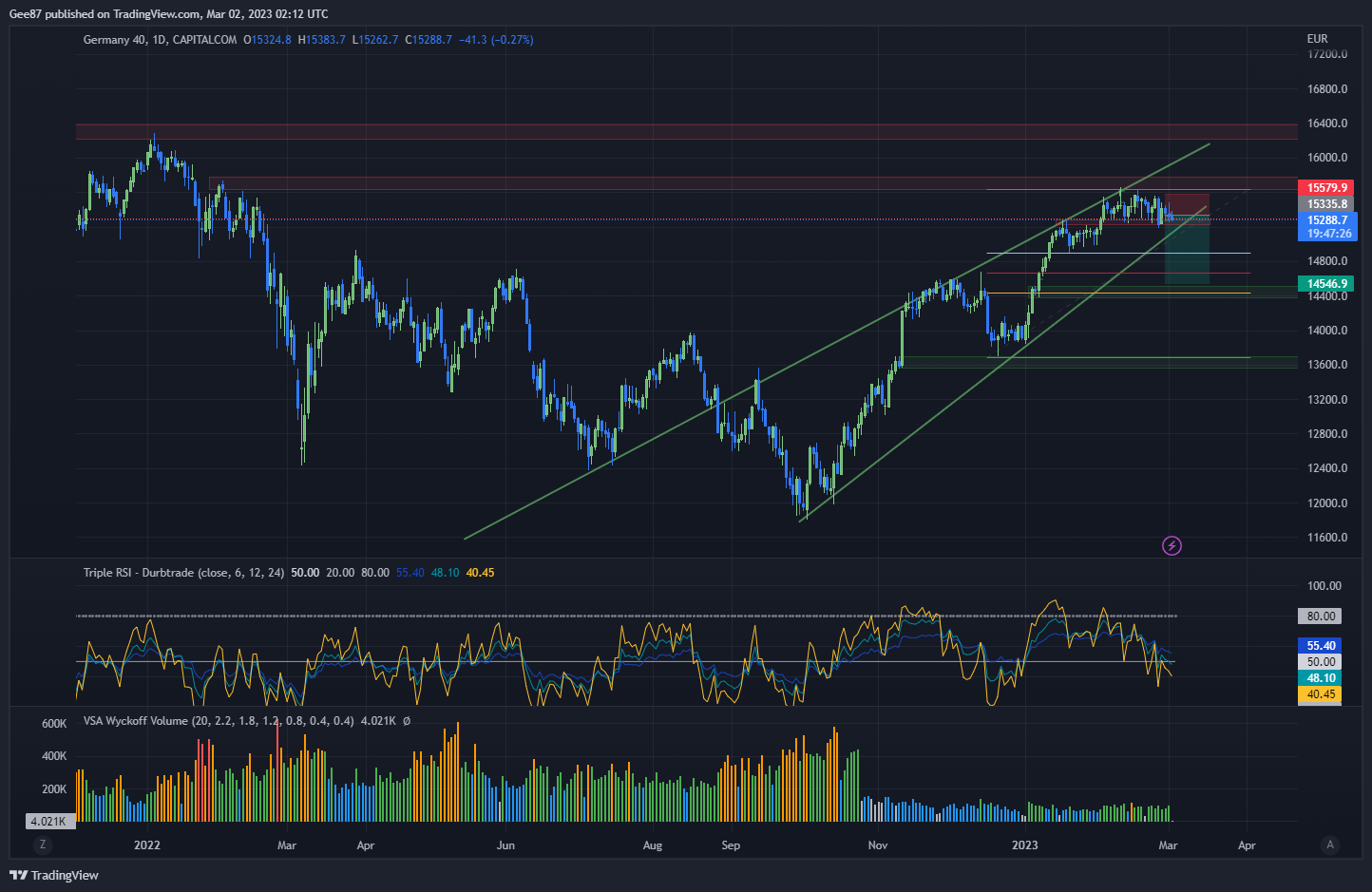This screenshot has width=1372, height=892.
Task: Click the upper red resistance zone near 16400
Action: 686,131
